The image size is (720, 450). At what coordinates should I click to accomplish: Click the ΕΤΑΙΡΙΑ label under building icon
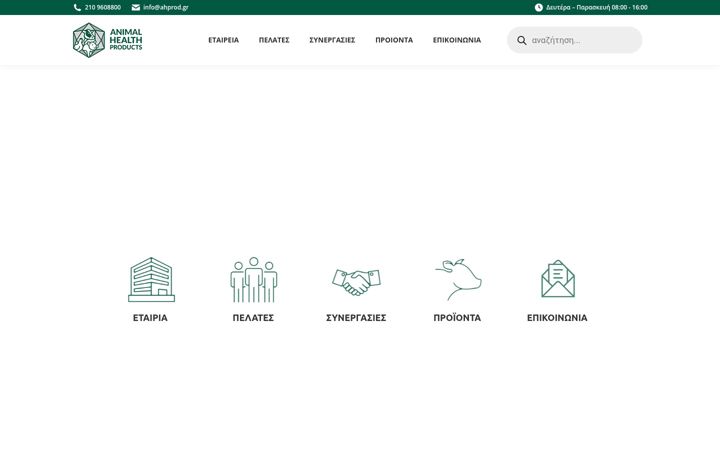coord(150,318)
